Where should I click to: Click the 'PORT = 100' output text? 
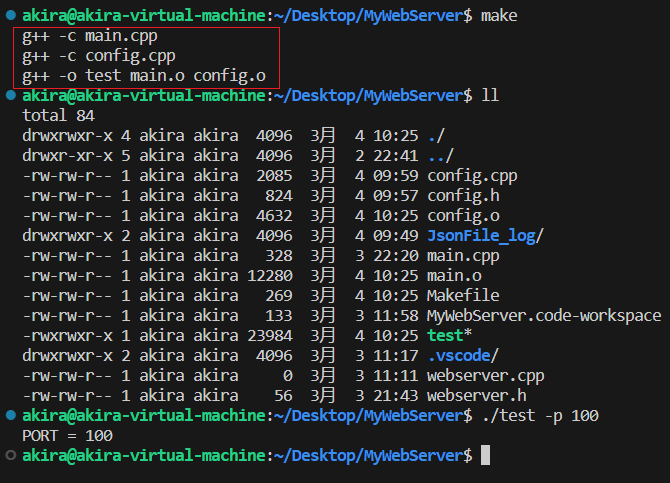click(67, 435)
